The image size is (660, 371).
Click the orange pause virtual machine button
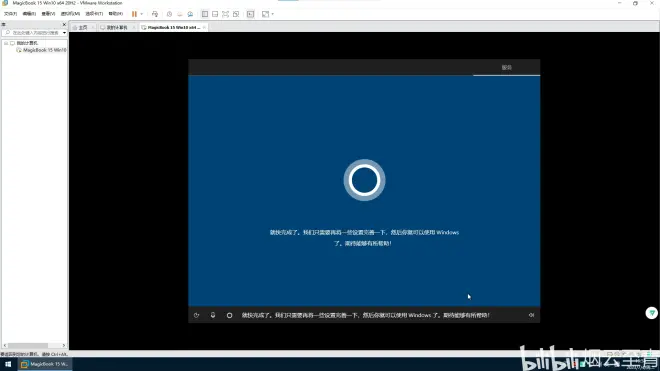[x=134, y=14]
